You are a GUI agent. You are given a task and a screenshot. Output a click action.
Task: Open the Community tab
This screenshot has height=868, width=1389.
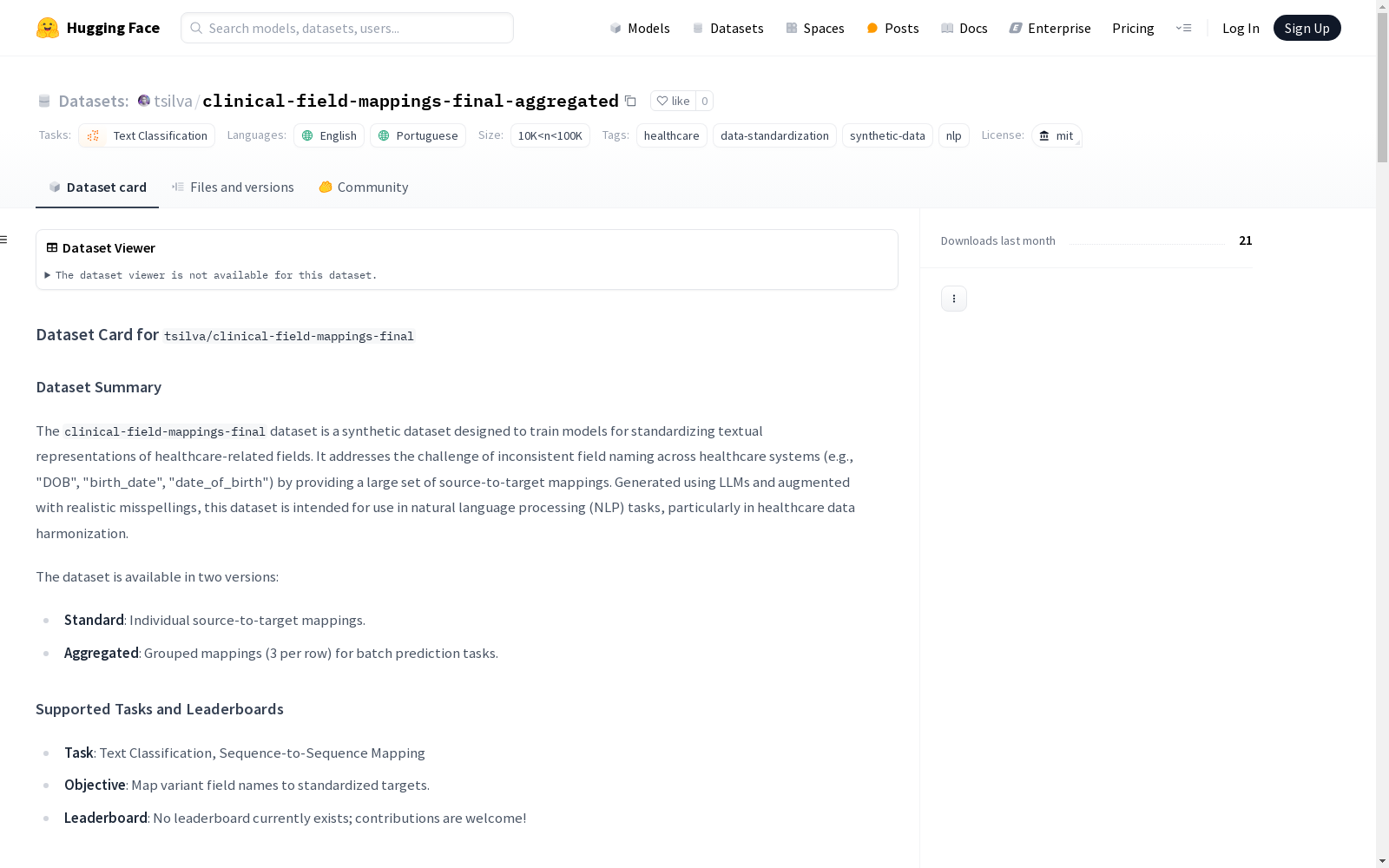click(x=363, y=187)
